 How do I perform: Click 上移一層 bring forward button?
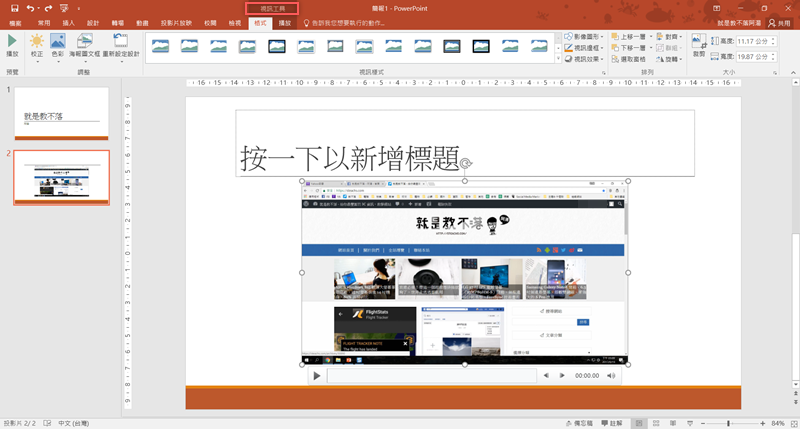click(x=629, y=37)
